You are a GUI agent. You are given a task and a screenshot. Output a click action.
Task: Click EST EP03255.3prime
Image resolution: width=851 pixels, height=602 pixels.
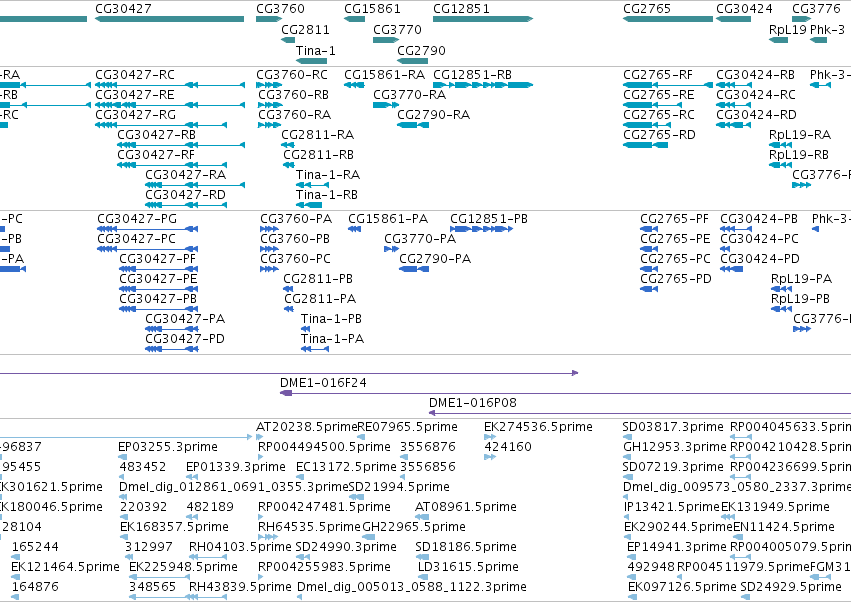[168, 446]
